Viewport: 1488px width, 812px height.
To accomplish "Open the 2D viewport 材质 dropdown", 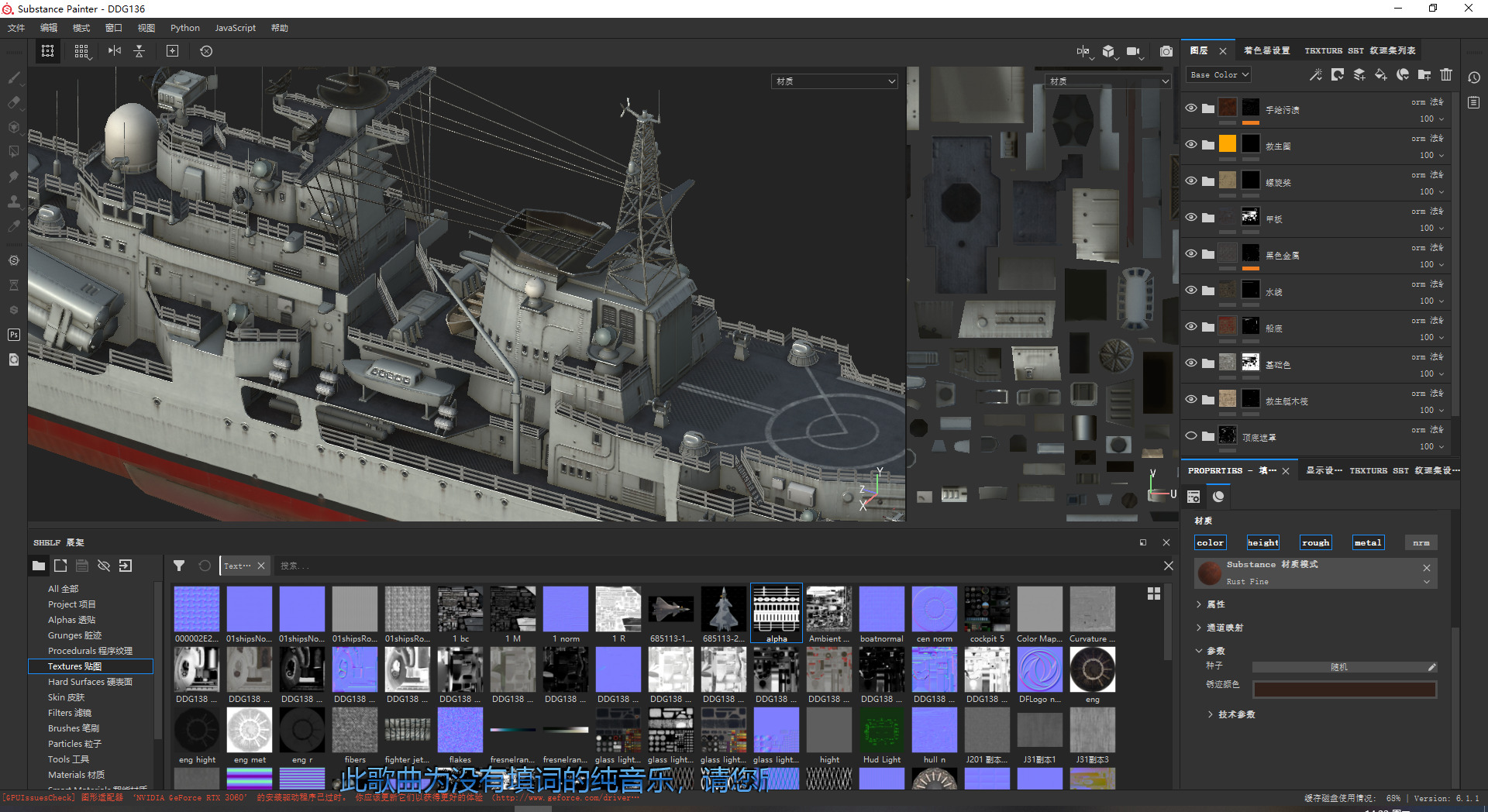I will [x=1107, y=81].
